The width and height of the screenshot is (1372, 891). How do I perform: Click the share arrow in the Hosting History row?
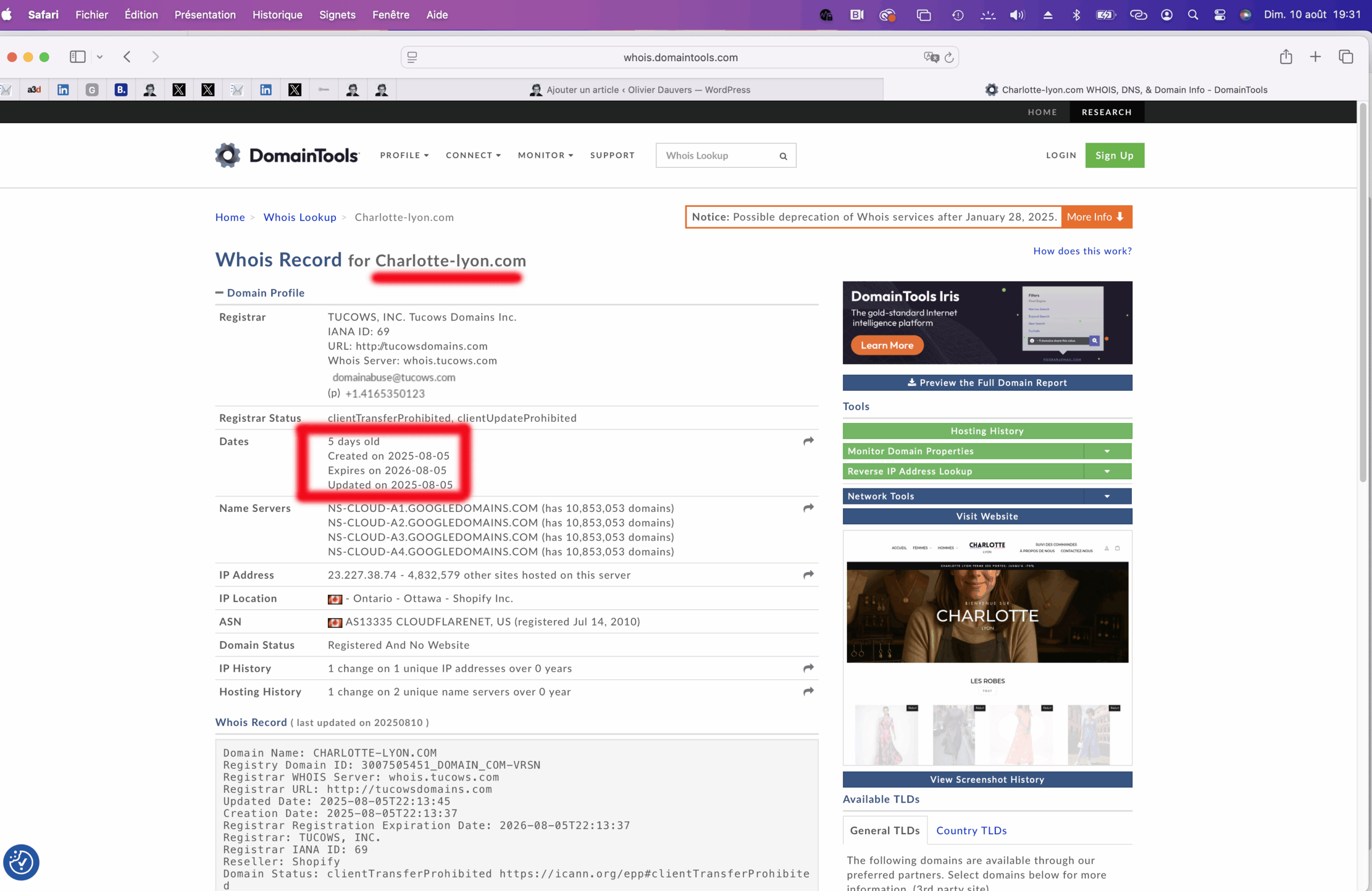pyautogui.click(x=808, y=692)
